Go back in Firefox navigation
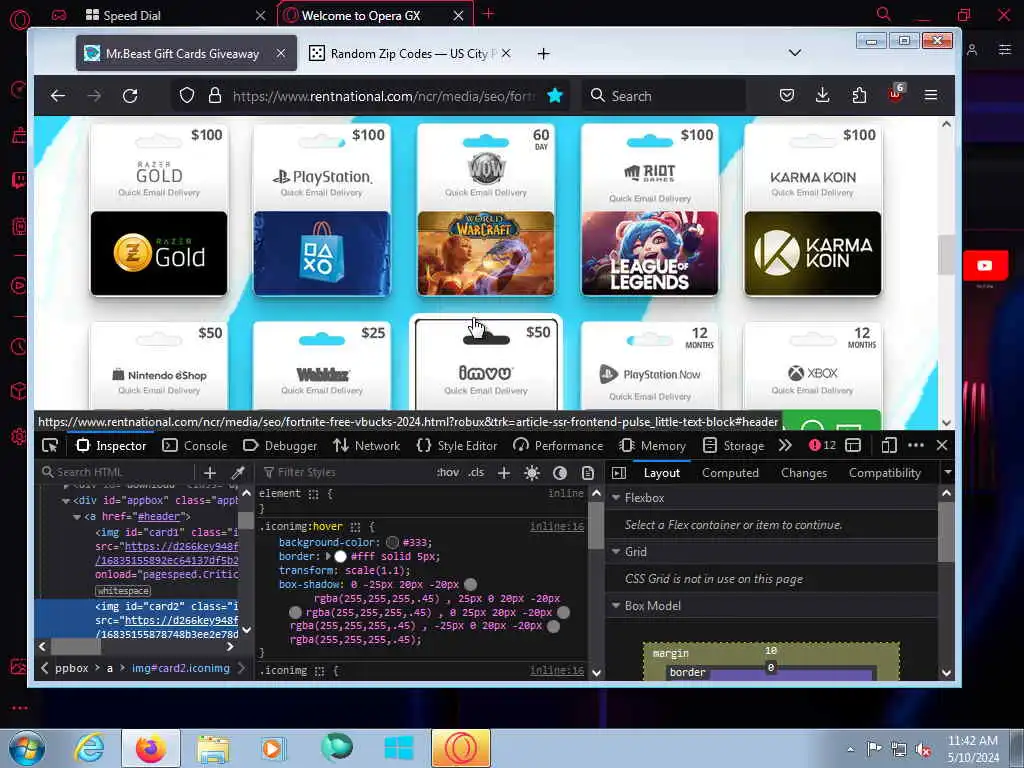Image resolution: width=1024 pixels, height=768 pixels. (58, 96)
